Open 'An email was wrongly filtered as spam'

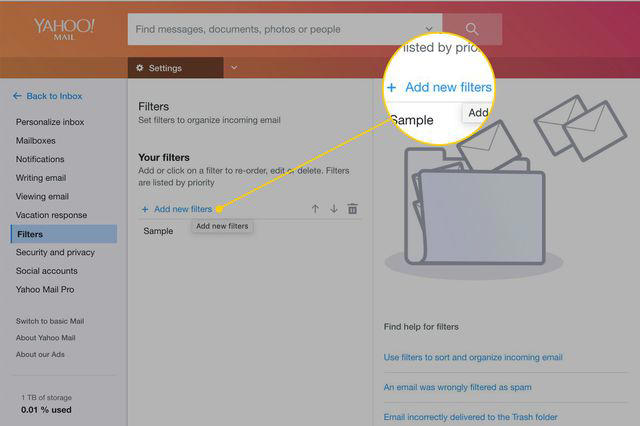pos(458,387)
